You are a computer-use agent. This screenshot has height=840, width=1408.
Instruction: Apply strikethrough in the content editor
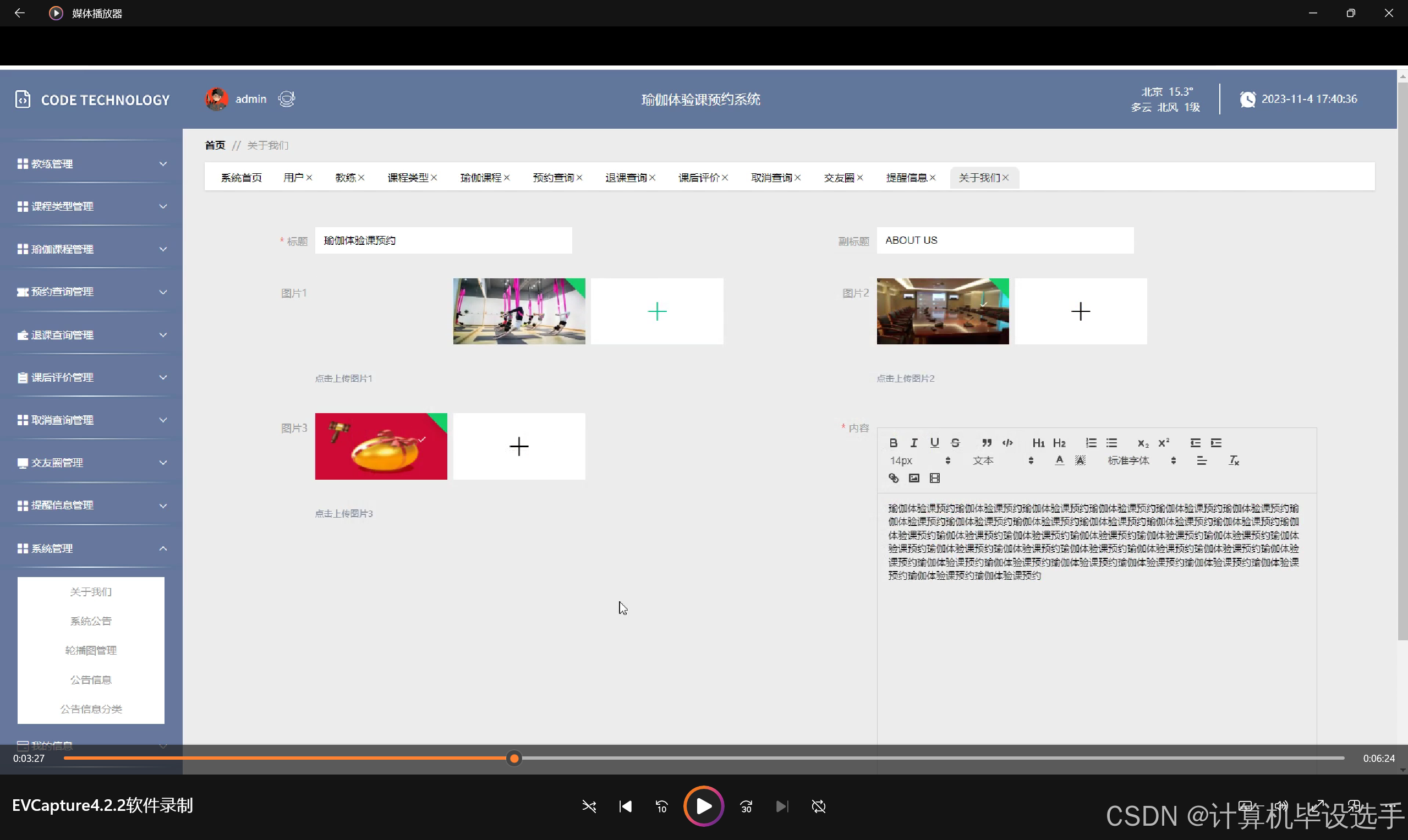(955, 443)
